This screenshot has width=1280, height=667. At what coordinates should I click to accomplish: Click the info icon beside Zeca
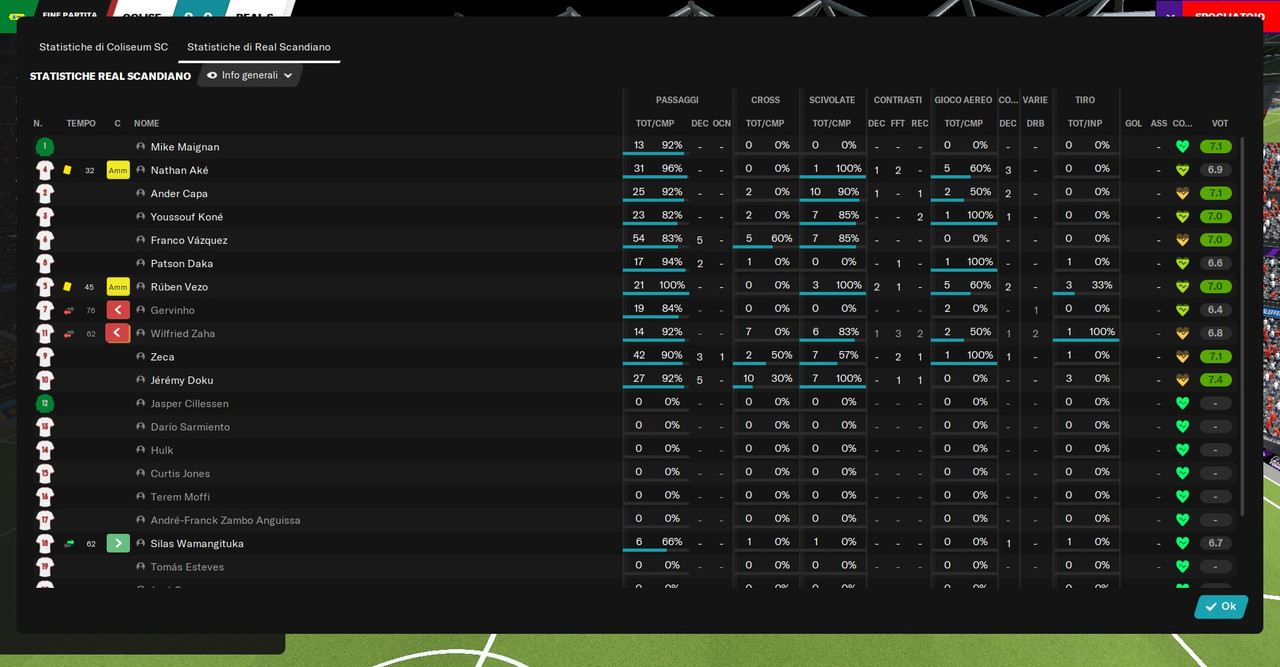click(x=141, y=357)
